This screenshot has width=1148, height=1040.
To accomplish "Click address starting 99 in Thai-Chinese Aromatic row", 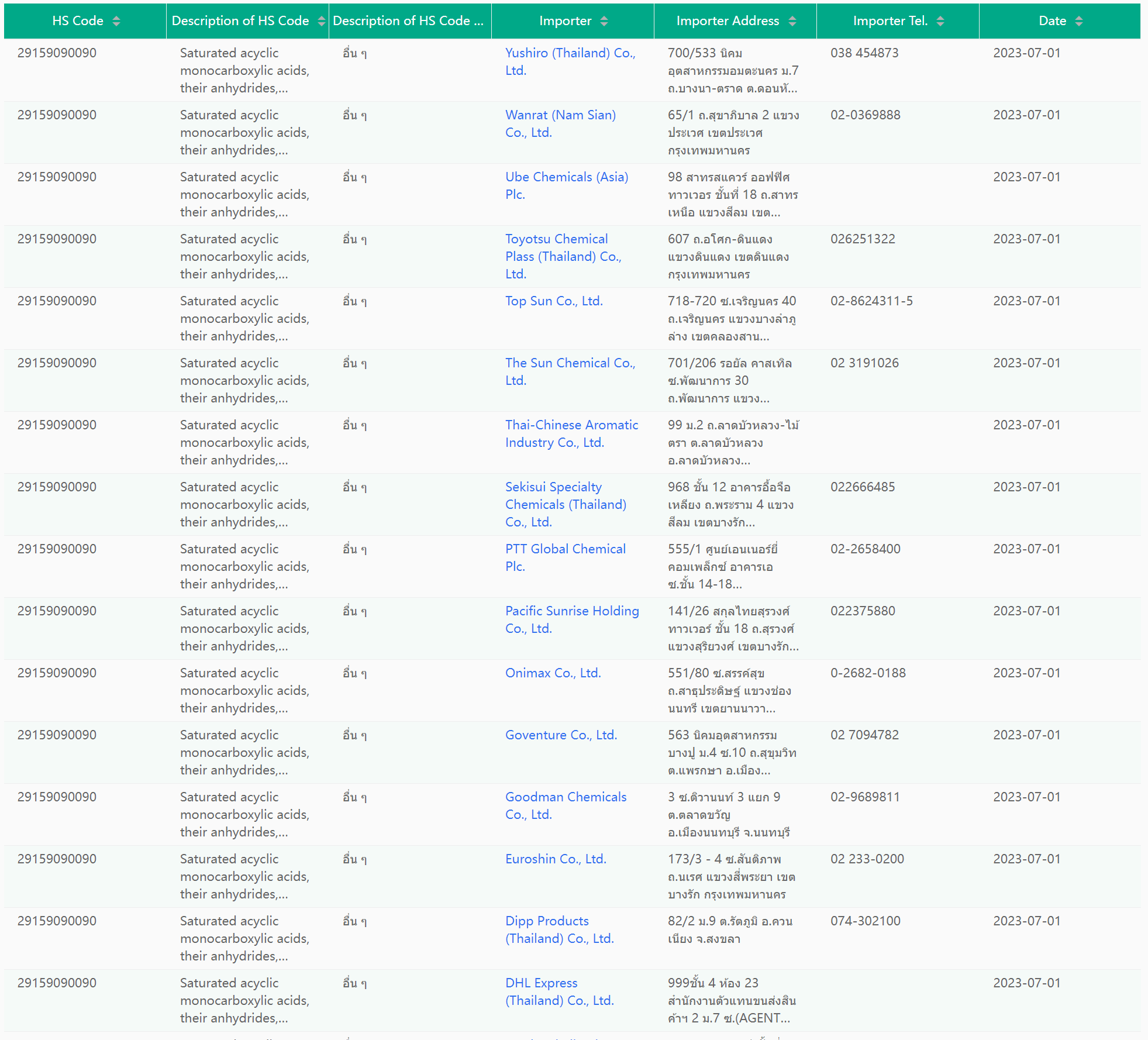I will 733,442.
